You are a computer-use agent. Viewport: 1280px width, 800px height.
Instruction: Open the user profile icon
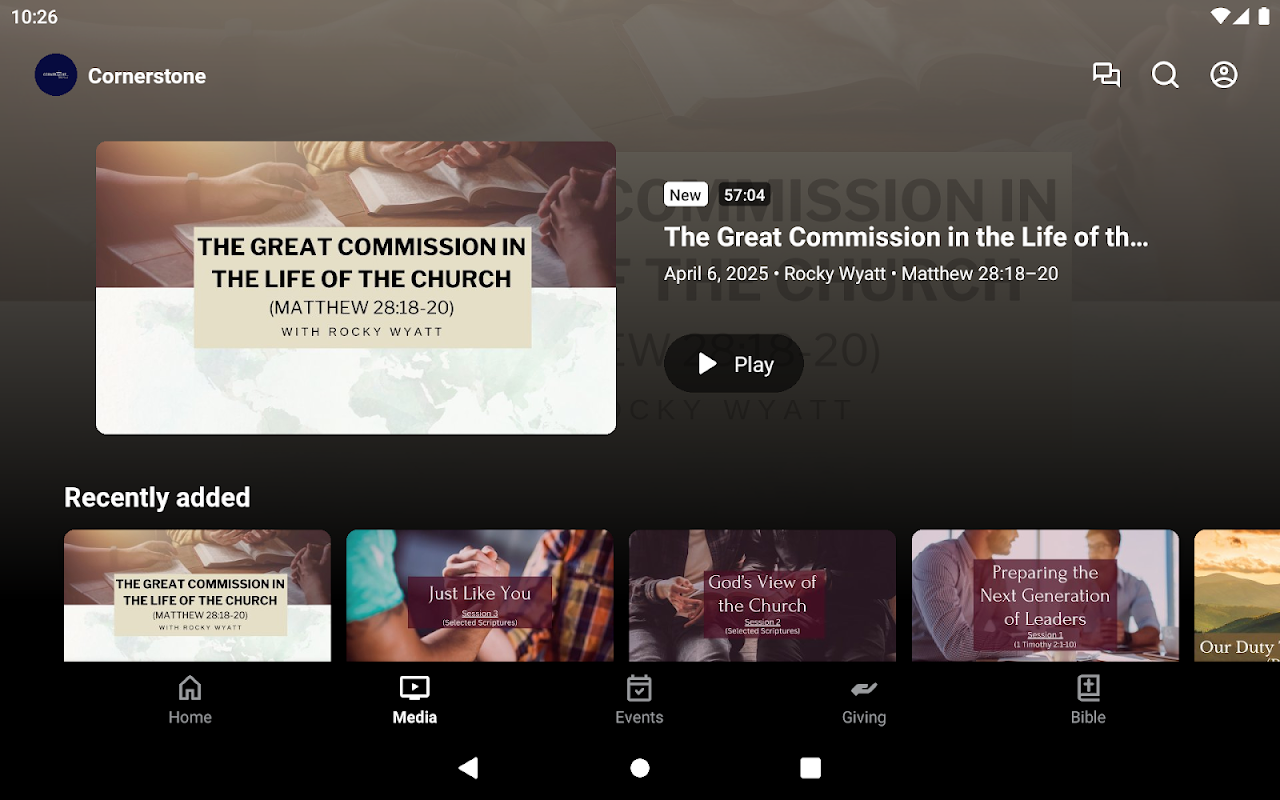pos(1224,75)
